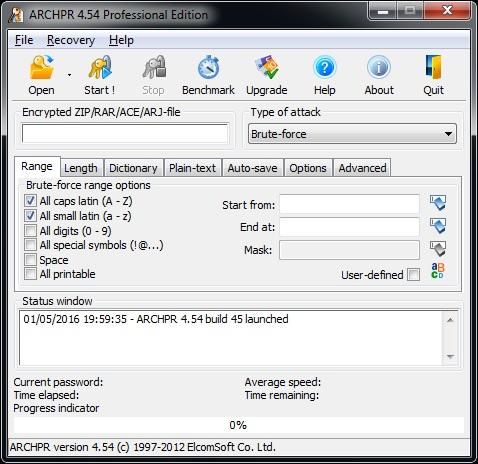Image resolution: width=478 pixels, height=464 pixels.
Task: Click the Upgrade toolbar icon
Action: tap(267, 67)
